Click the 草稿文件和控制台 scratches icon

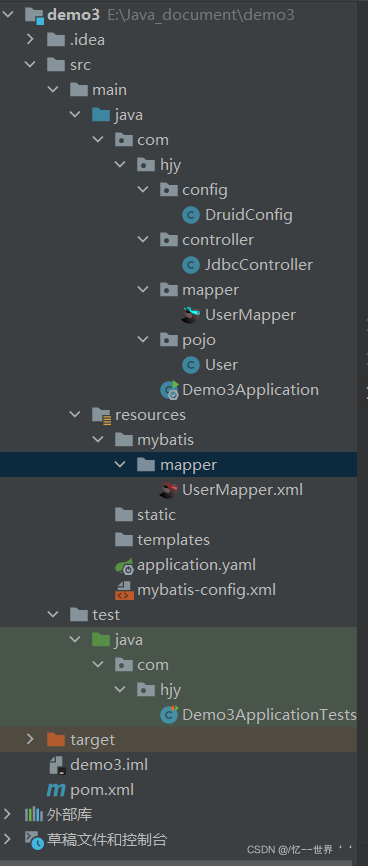34,840
